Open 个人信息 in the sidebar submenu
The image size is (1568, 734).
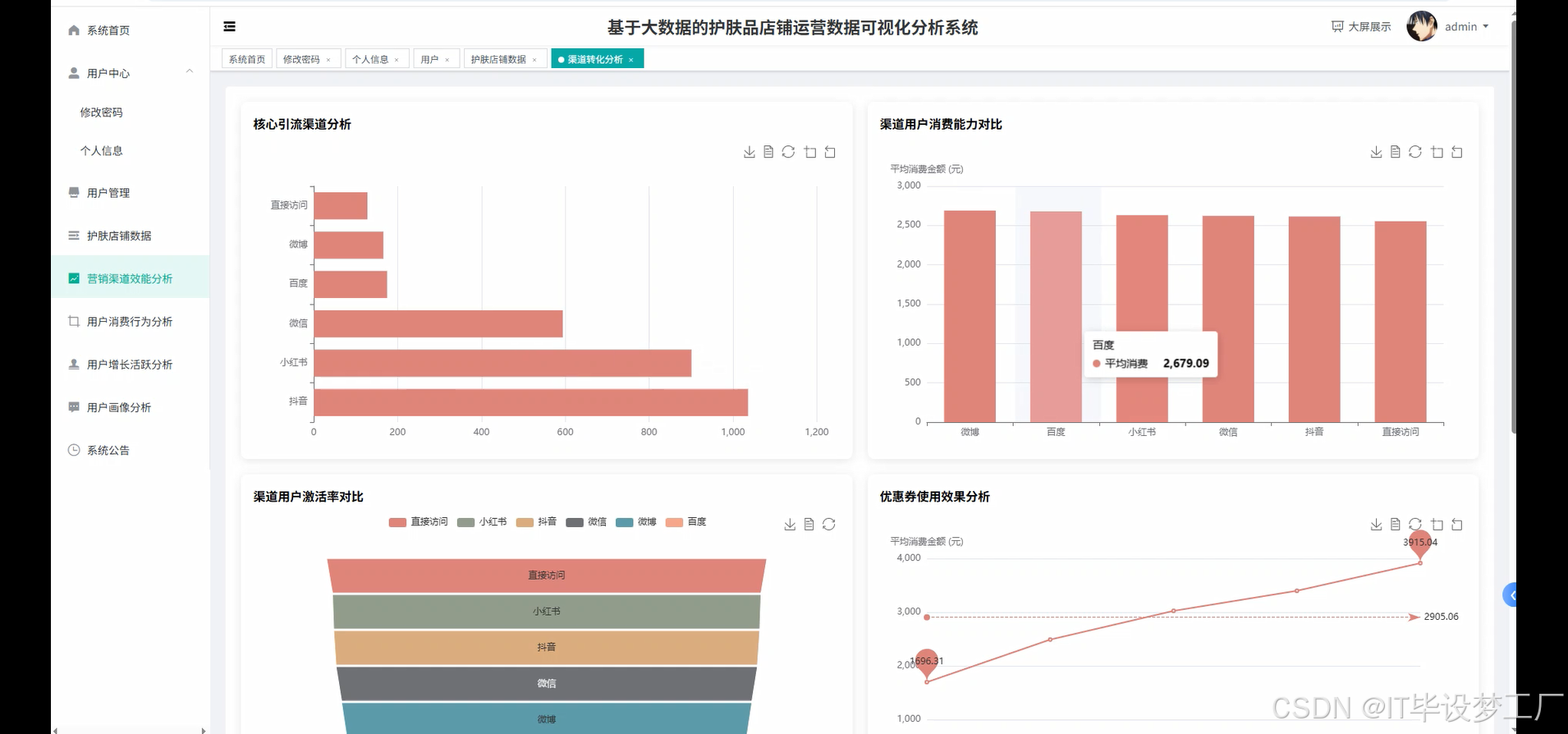click(x=130, y=151)
